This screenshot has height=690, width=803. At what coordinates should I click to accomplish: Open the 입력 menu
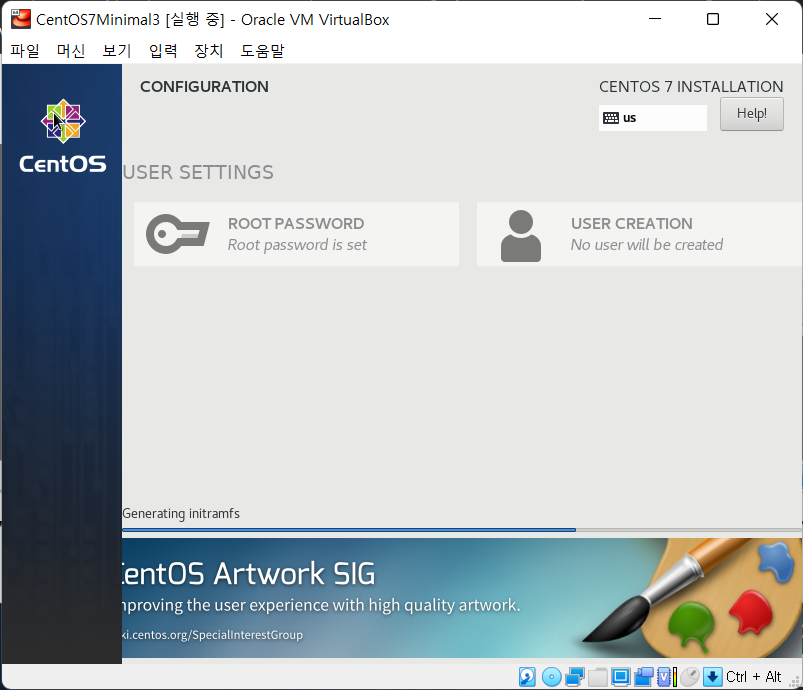163,50
